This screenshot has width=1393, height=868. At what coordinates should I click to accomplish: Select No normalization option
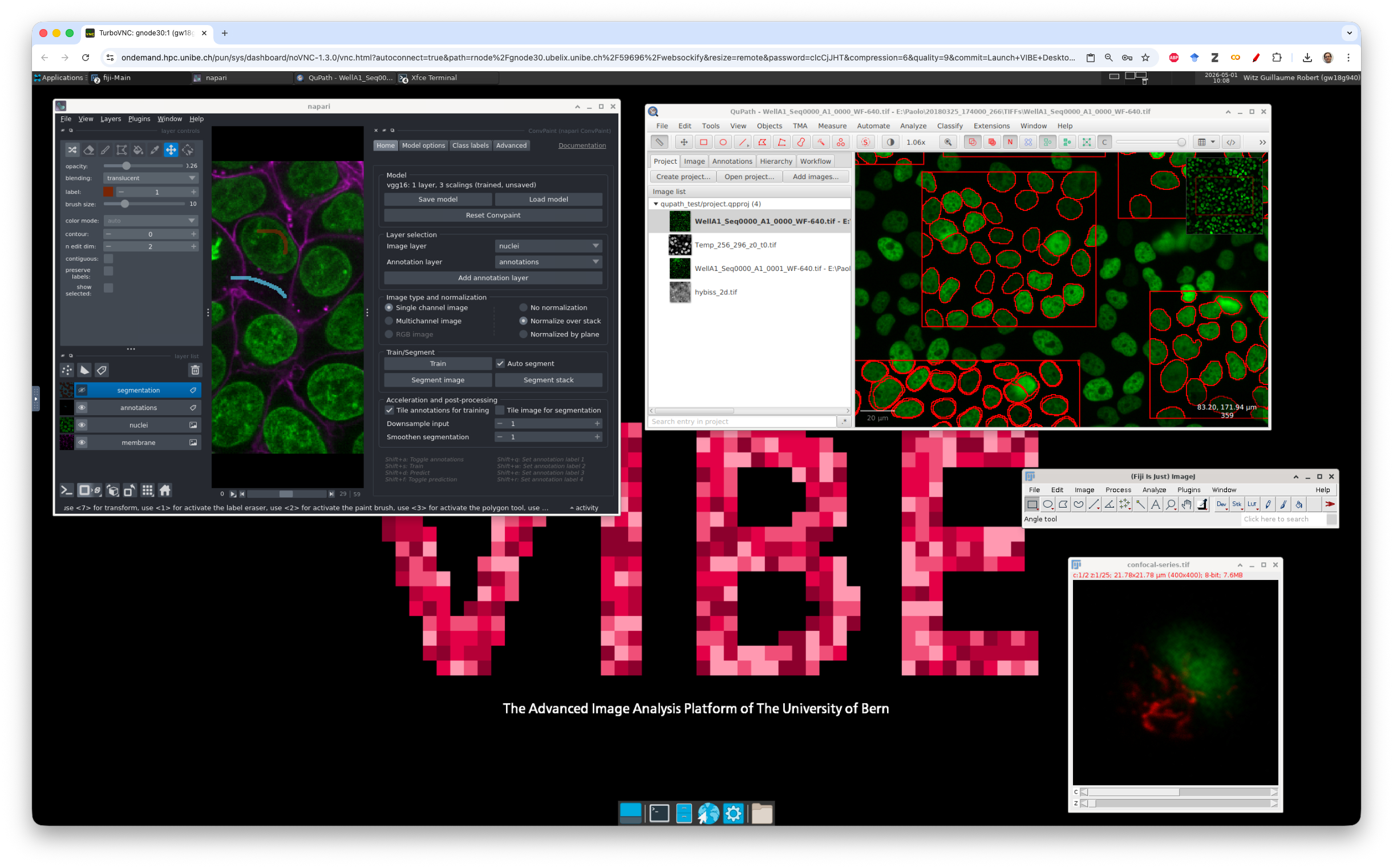point(523,308)
